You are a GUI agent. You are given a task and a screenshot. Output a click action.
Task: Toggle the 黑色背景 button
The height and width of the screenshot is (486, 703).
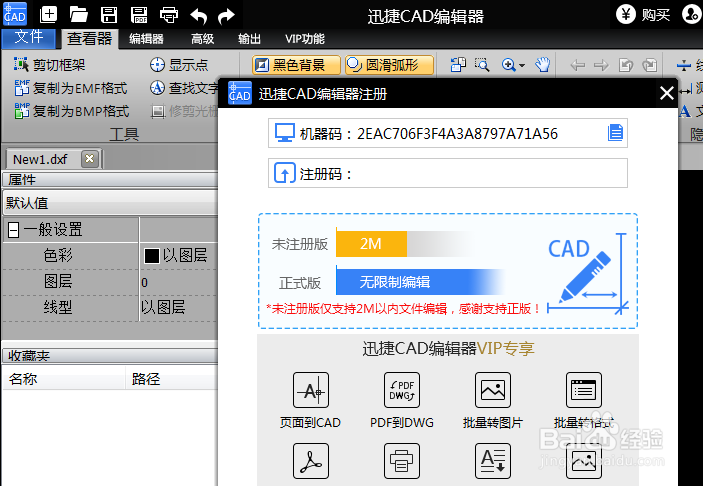point(296,65)
